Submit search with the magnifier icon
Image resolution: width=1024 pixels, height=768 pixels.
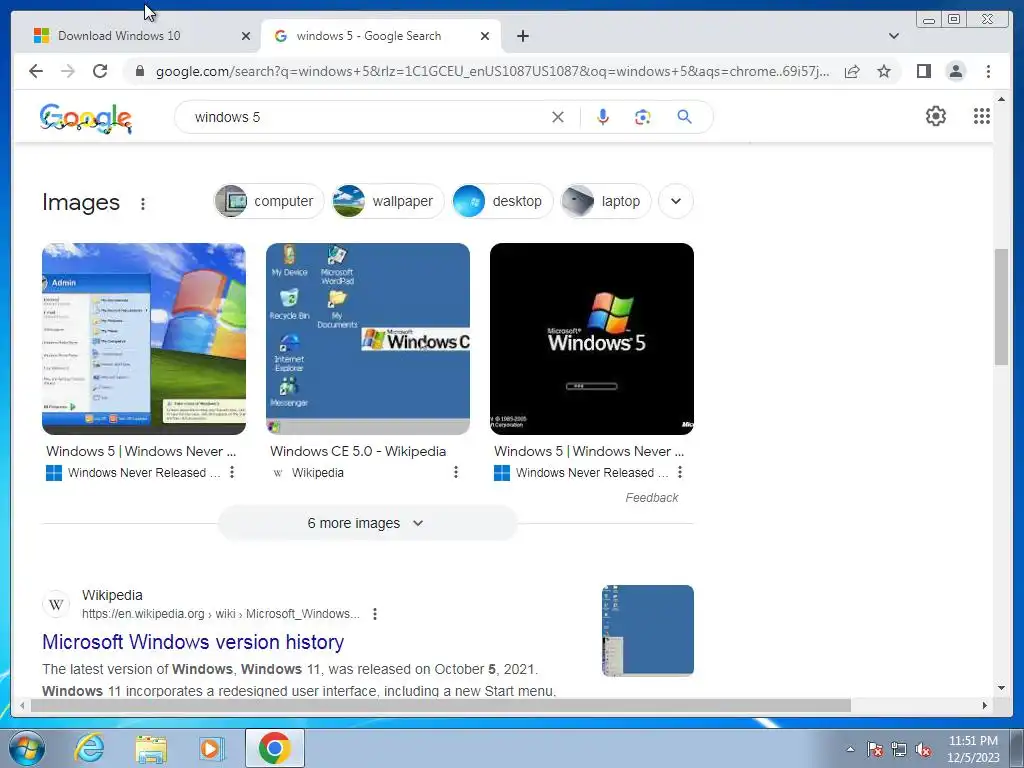pyautogui.click(x=684, y=117)
